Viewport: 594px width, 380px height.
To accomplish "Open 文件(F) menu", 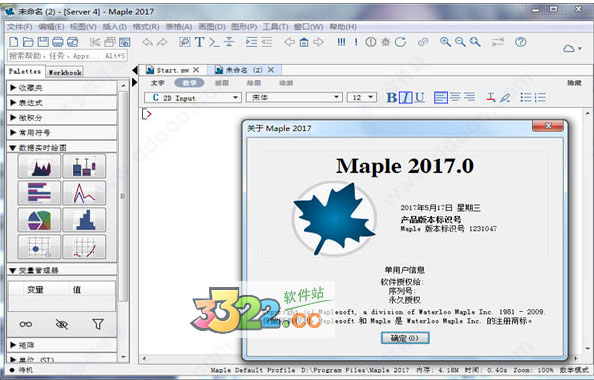I will [19, 27].
